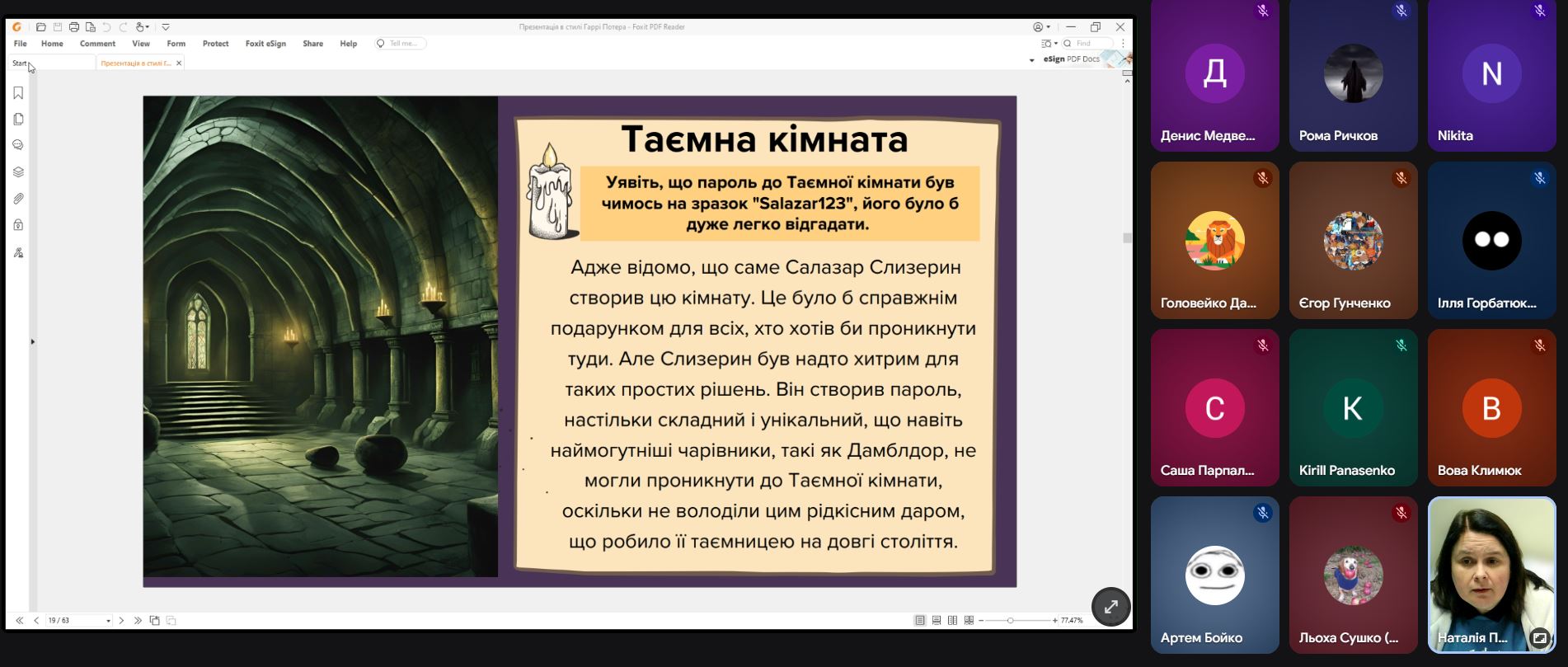Click the fullscreen expand button on presentation
Viewport: 1568px width, 667px height.
pos(1110,607)
